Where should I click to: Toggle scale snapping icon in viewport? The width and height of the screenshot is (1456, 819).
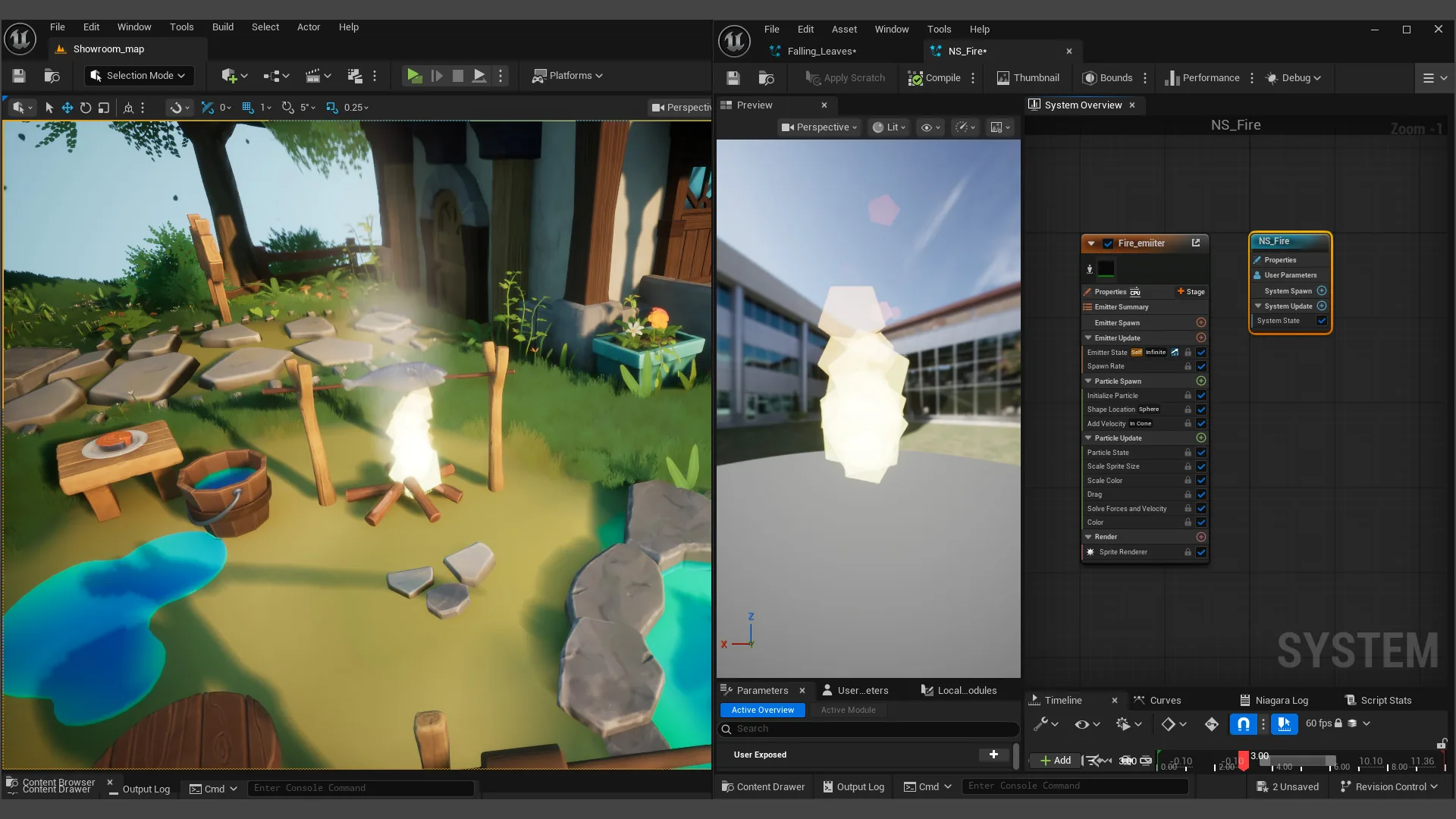point(331,108)
